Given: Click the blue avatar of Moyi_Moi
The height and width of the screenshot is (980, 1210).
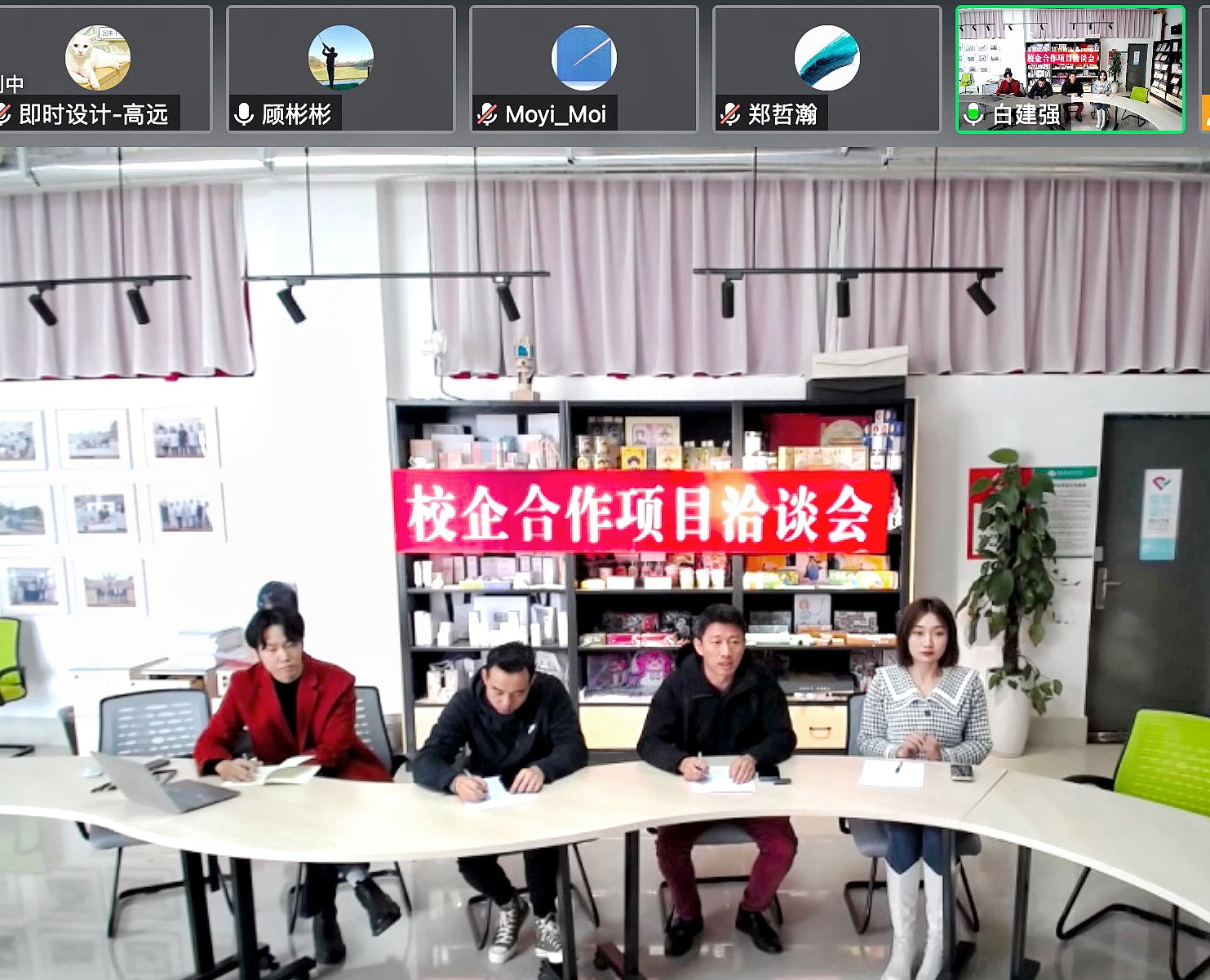Looking at the screenshot, I should coord(583,57).
